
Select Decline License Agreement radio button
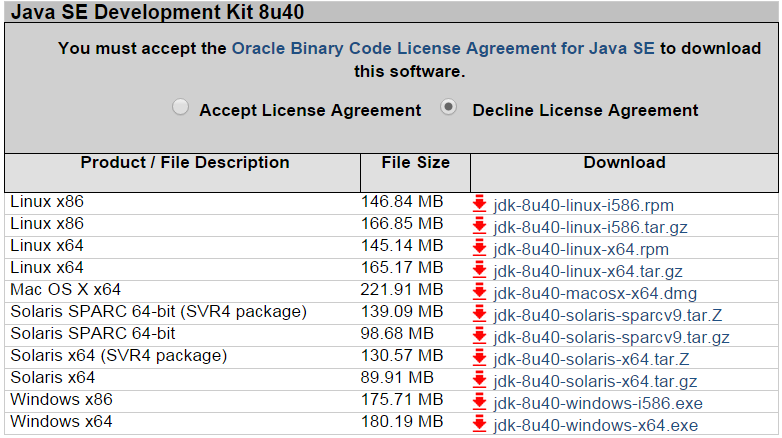450,108
